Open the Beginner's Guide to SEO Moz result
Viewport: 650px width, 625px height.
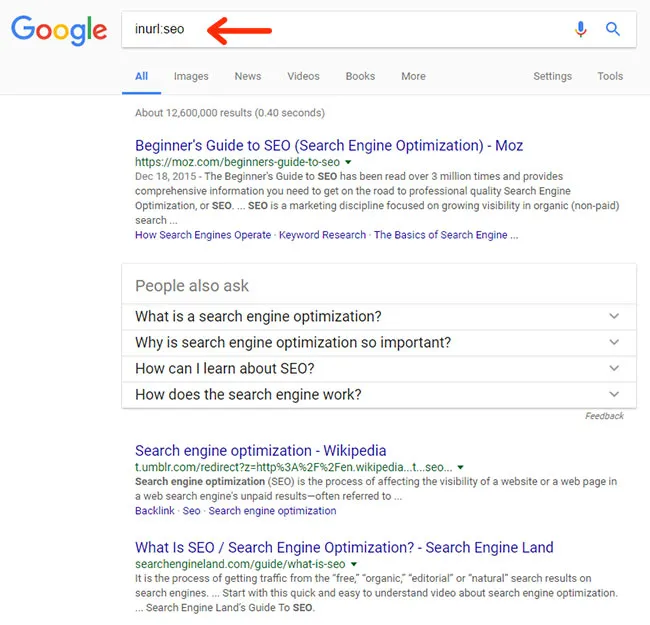[329, 146]
